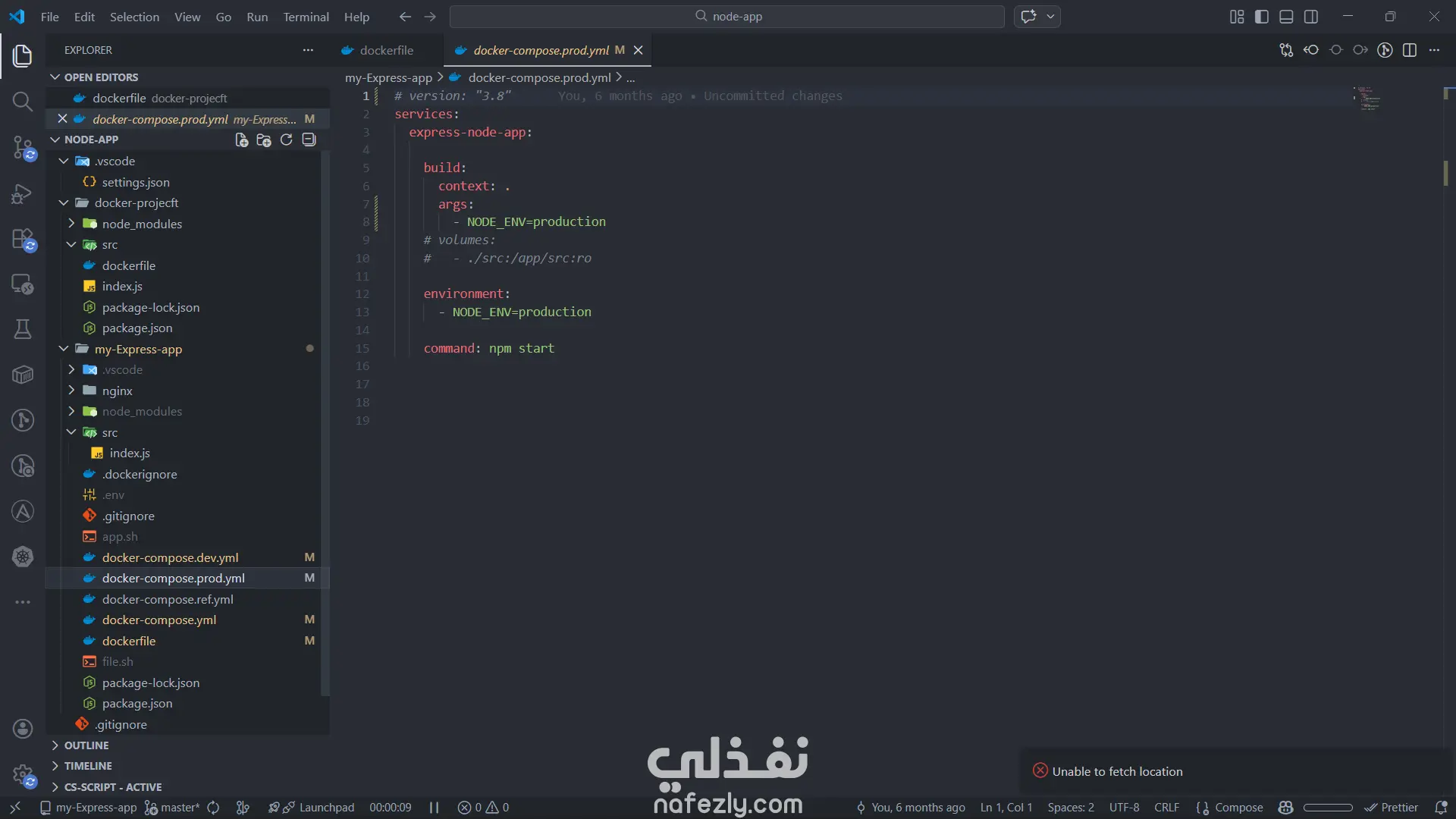Click the Prettier status bar button

point(1392,808)
